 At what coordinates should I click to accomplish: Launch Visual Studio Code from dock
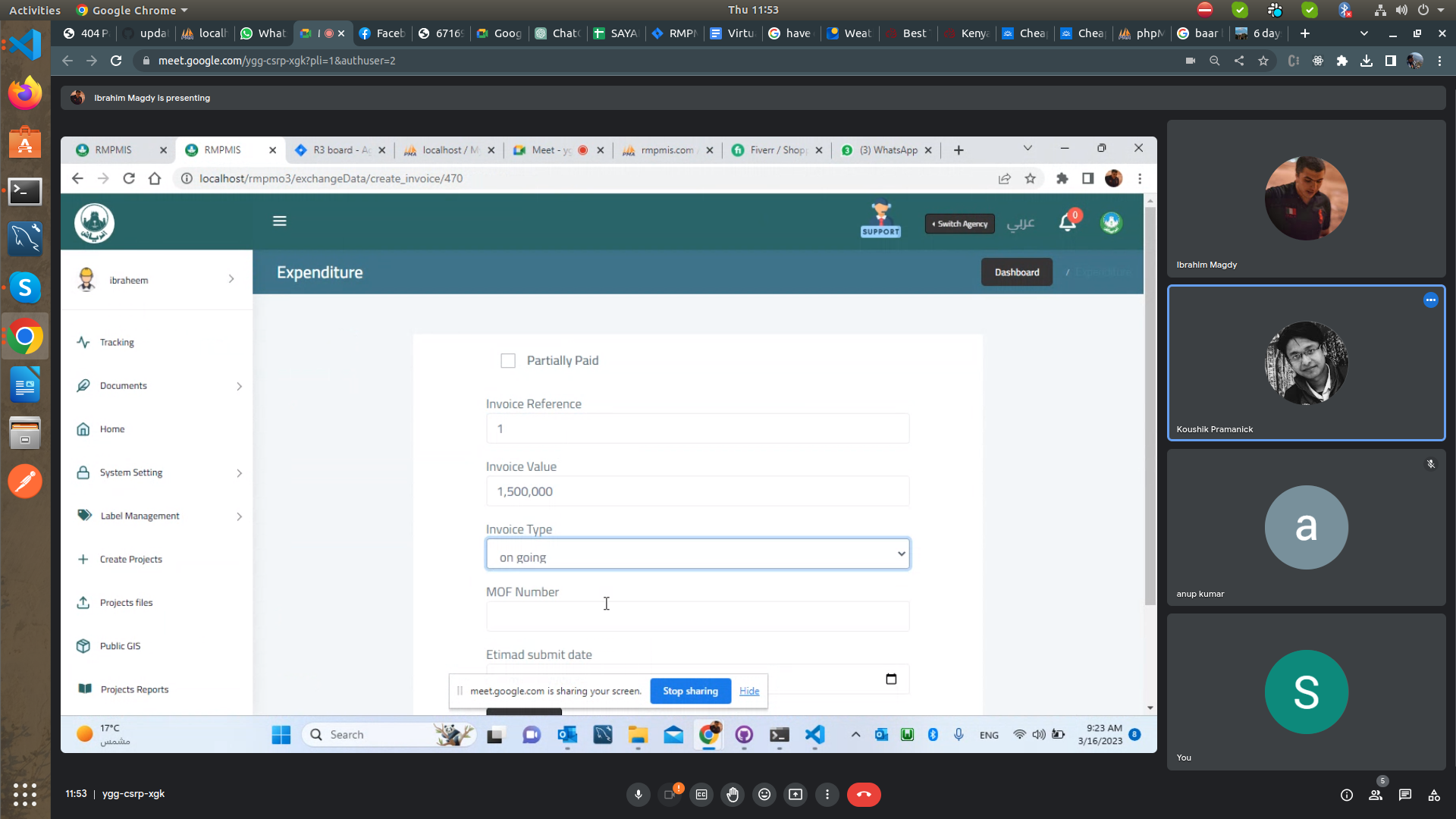[25, 44]
